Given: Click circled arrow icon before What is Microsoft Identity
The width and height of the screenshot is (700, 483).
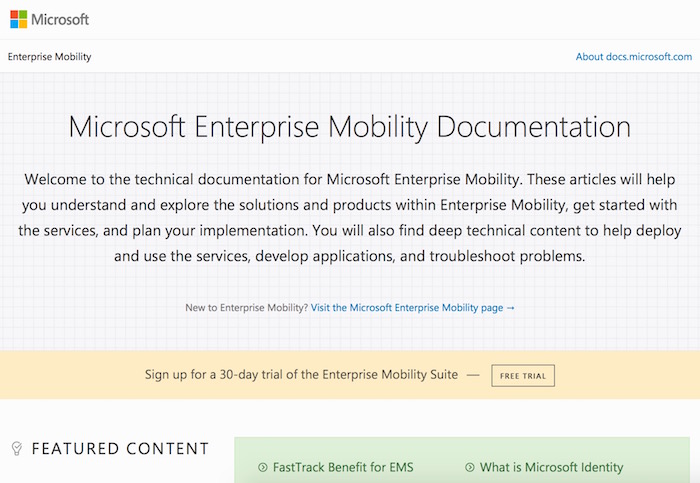Looking at the screenshot, I should click(x=470, y=467).
